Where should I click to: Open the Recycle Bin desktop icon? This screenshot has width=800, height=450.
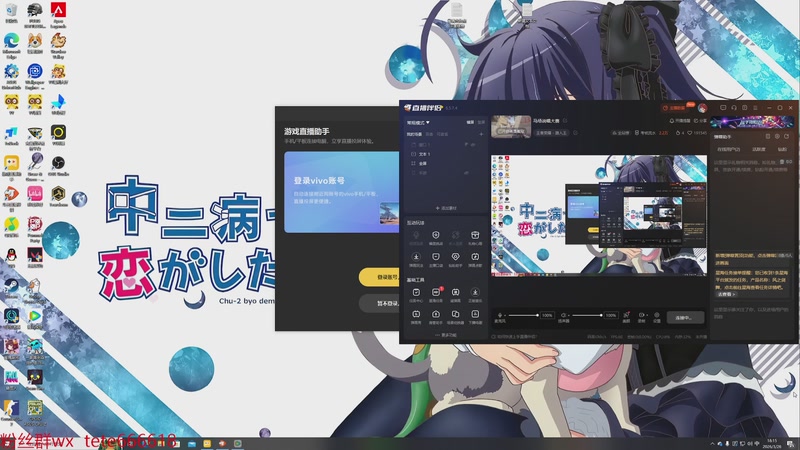click(11, 13)
